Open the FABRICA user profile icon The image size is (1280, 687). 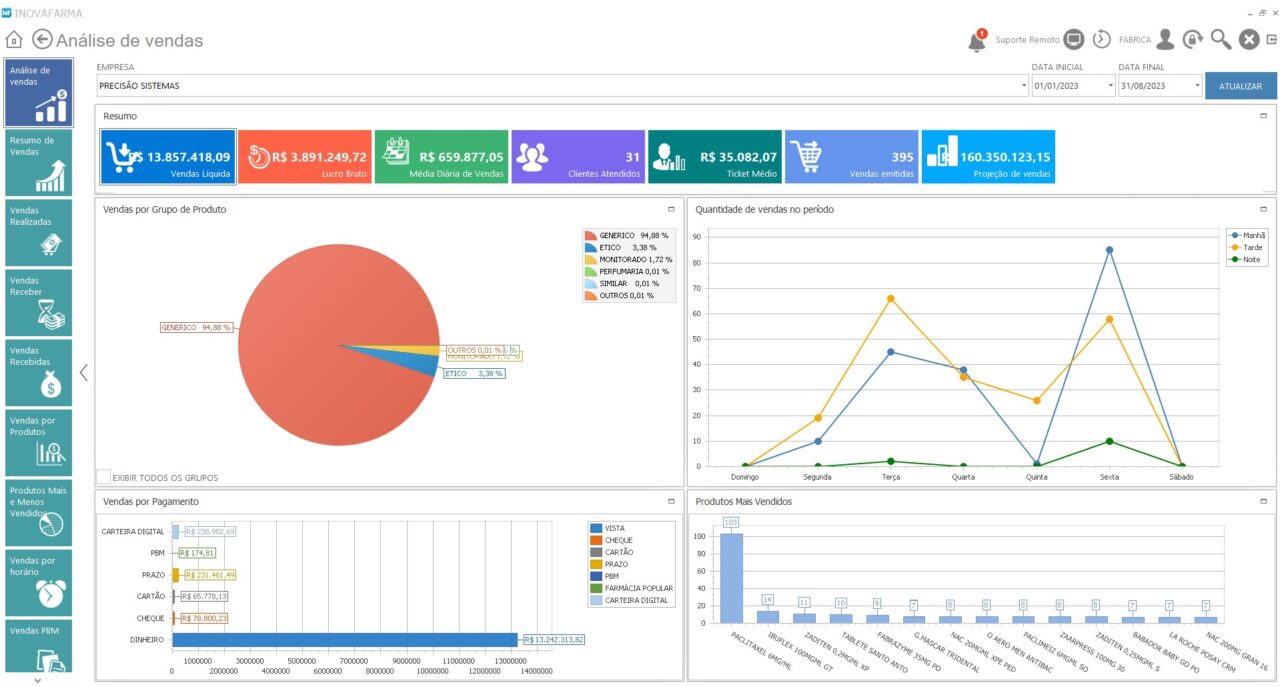(x=1165, y=39)
